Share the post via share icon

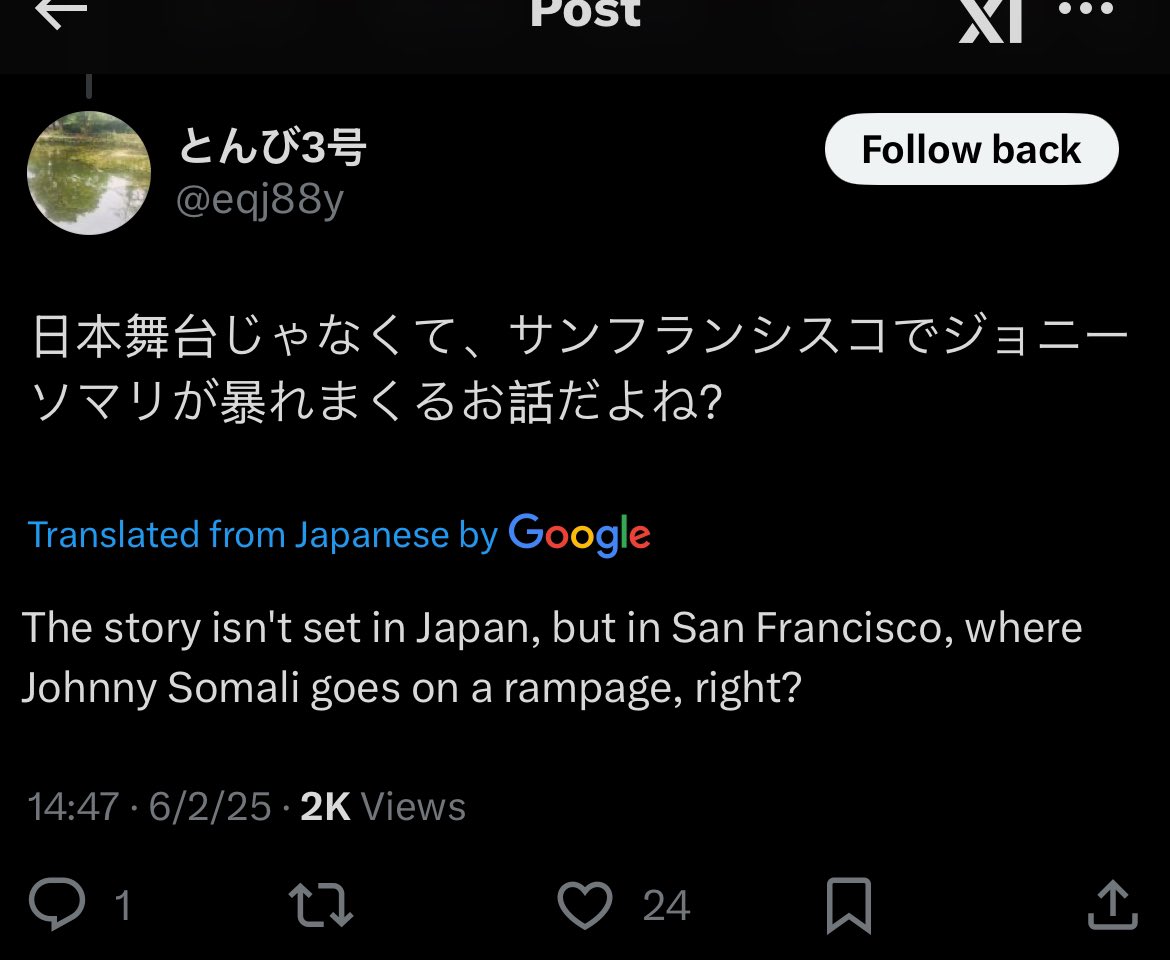[x=1113, y=905]
